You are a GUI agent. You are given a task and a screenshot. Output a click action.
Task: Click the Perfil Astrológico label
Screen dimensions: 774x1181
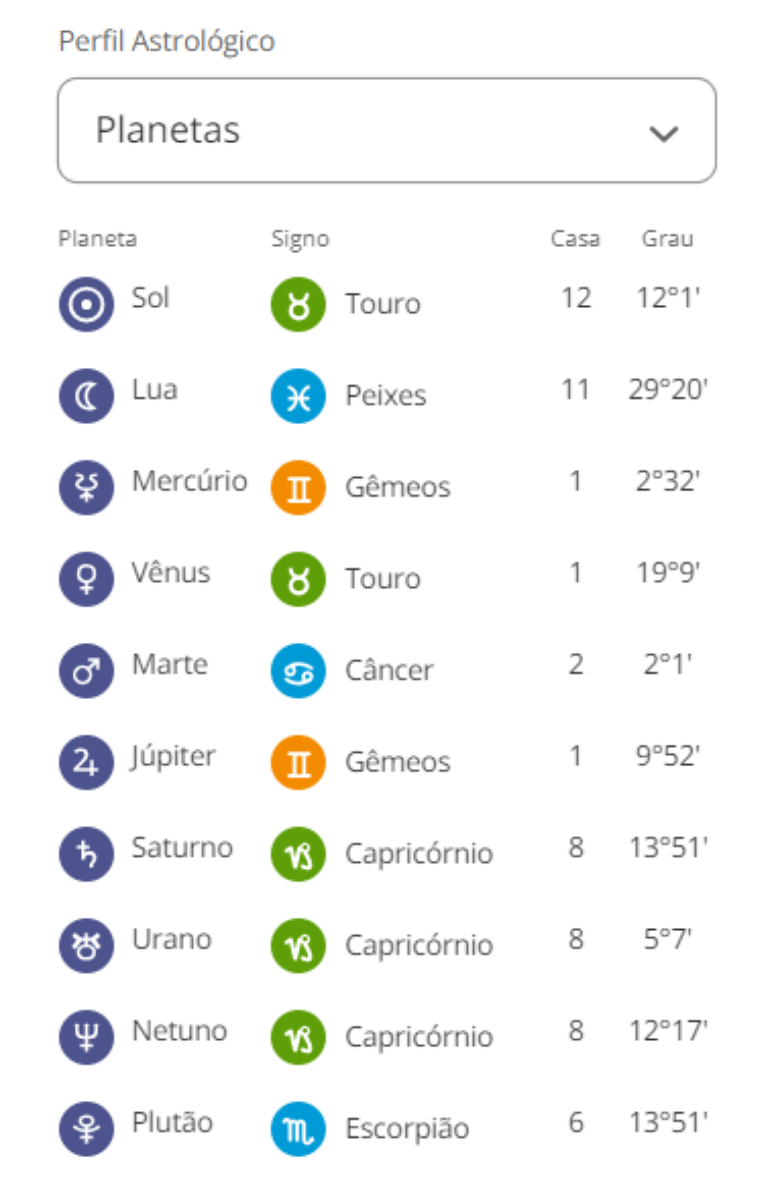[x=167, y=42]
